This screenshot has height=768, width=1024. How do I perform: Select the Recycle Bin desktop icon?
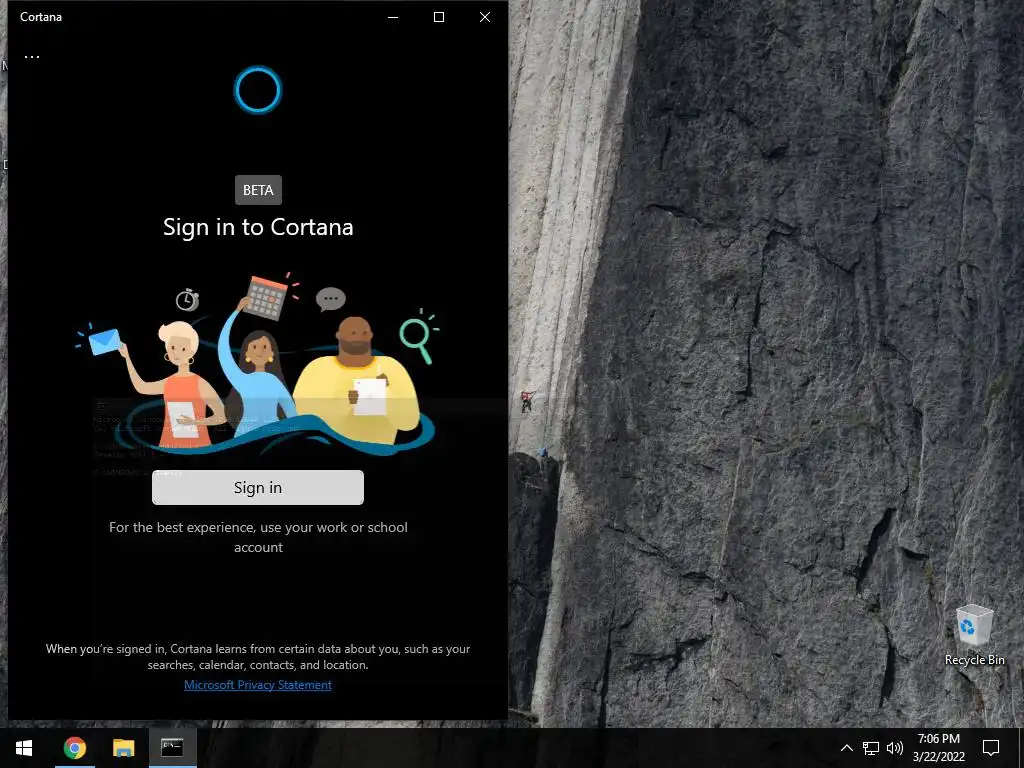point(974,635)
